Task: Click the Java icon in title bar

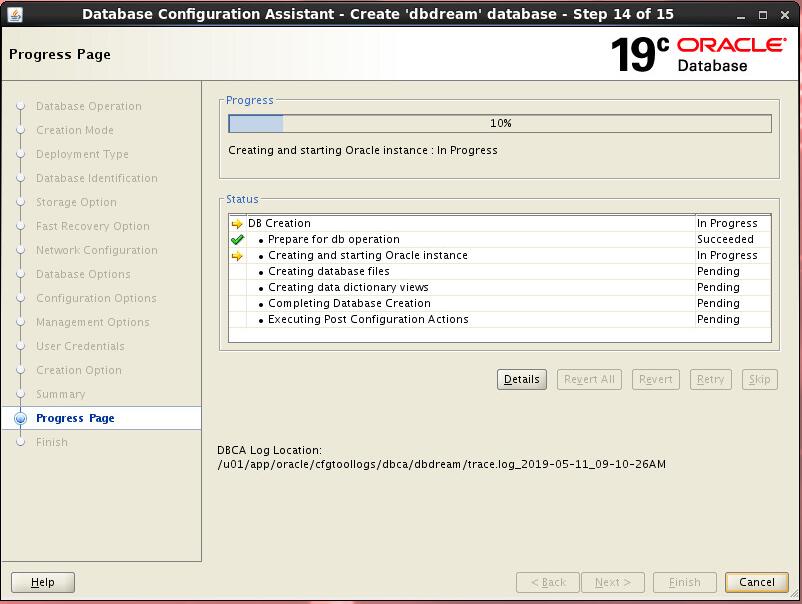Action: [15, 14]
